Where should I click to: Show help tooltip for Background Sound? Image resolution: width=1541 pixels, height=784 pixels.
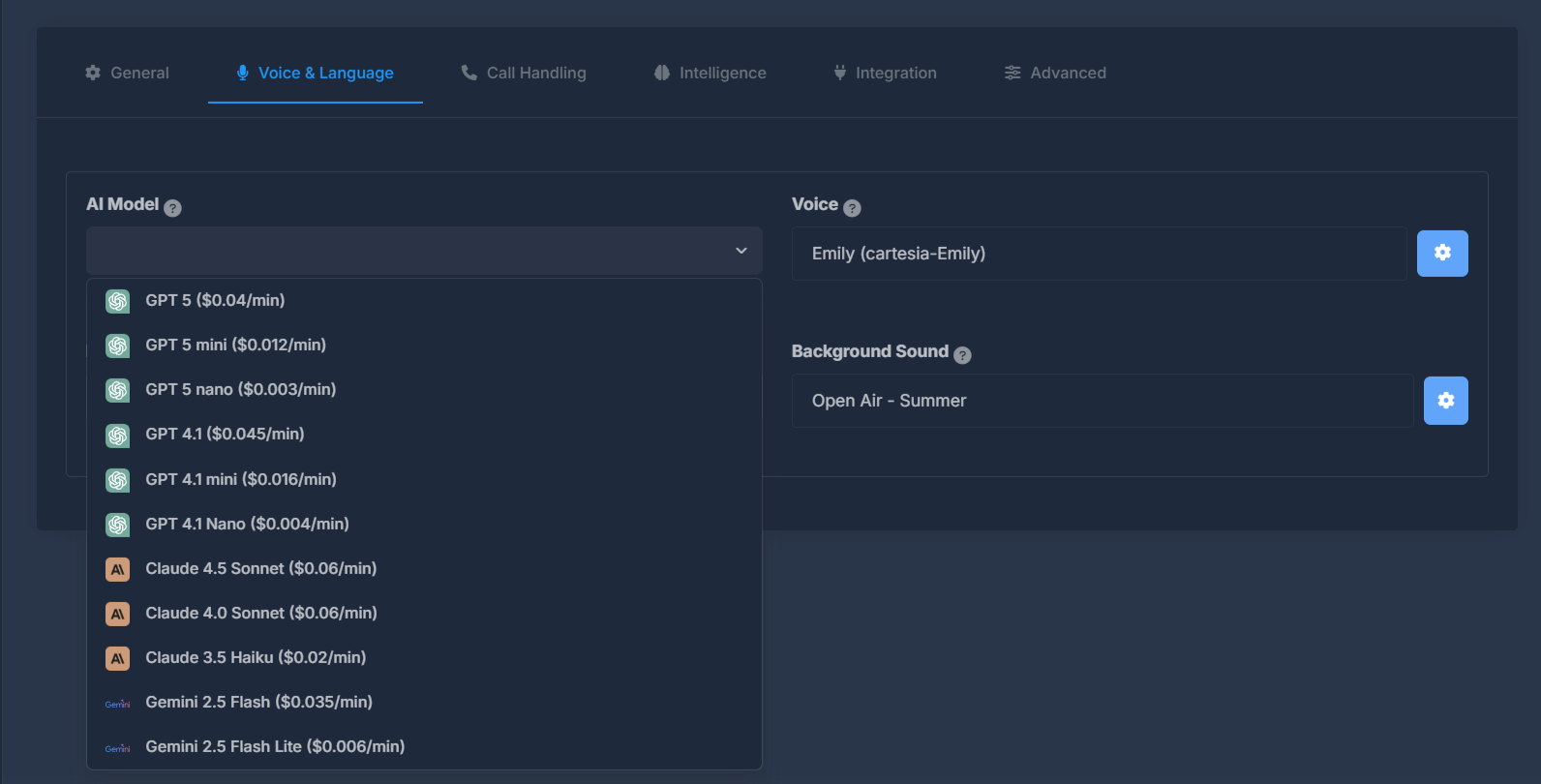962,355
